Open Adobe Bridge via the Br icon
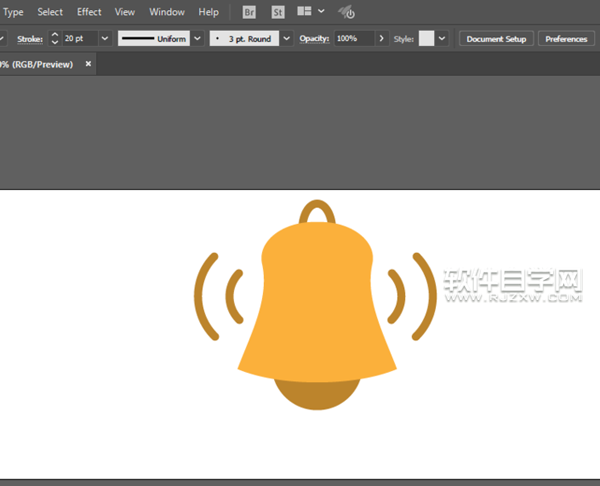 point(249,12)
